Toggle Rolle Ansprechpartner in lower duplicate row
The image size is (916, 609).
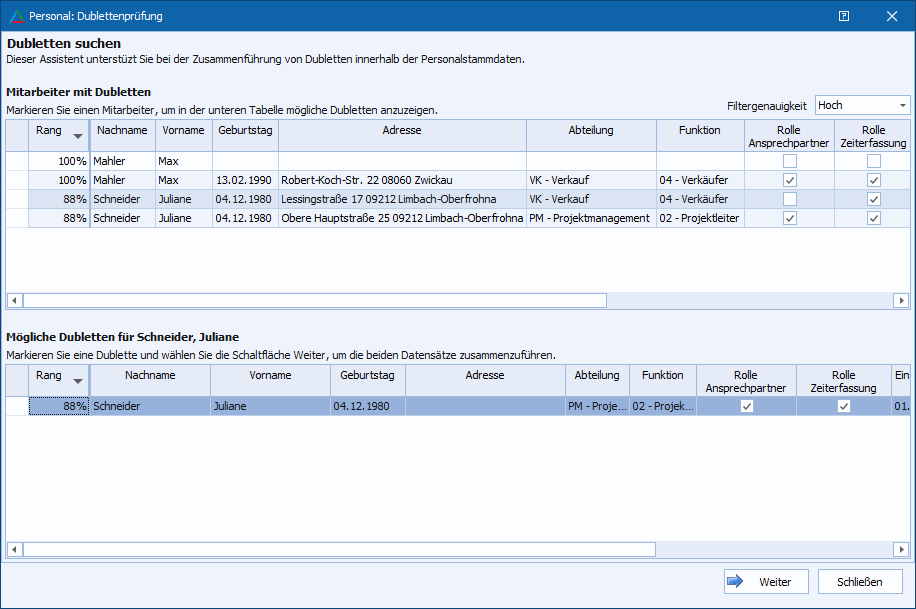[x=745, y=406]
